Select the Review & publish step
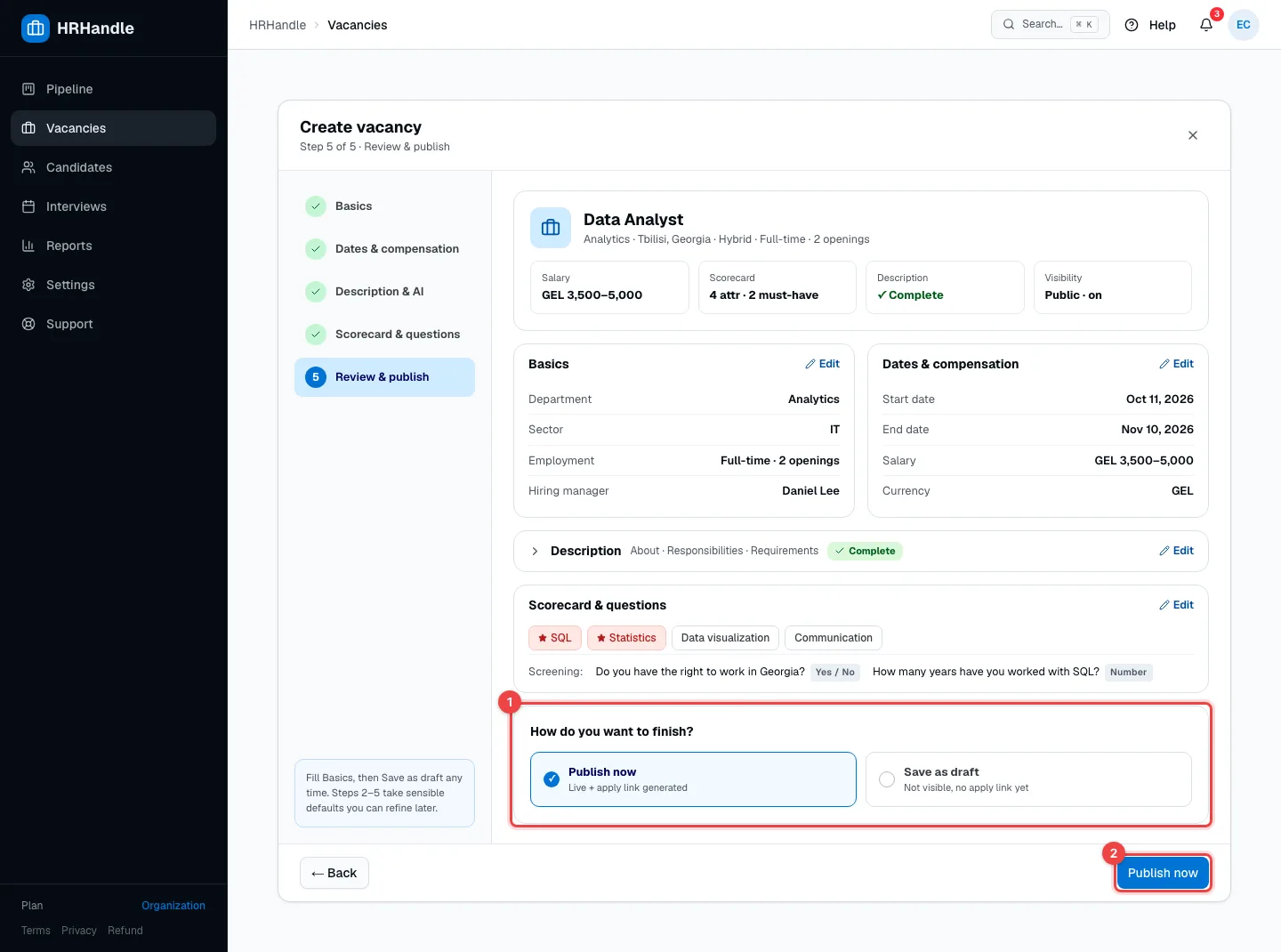 click(x=384, y=377)
